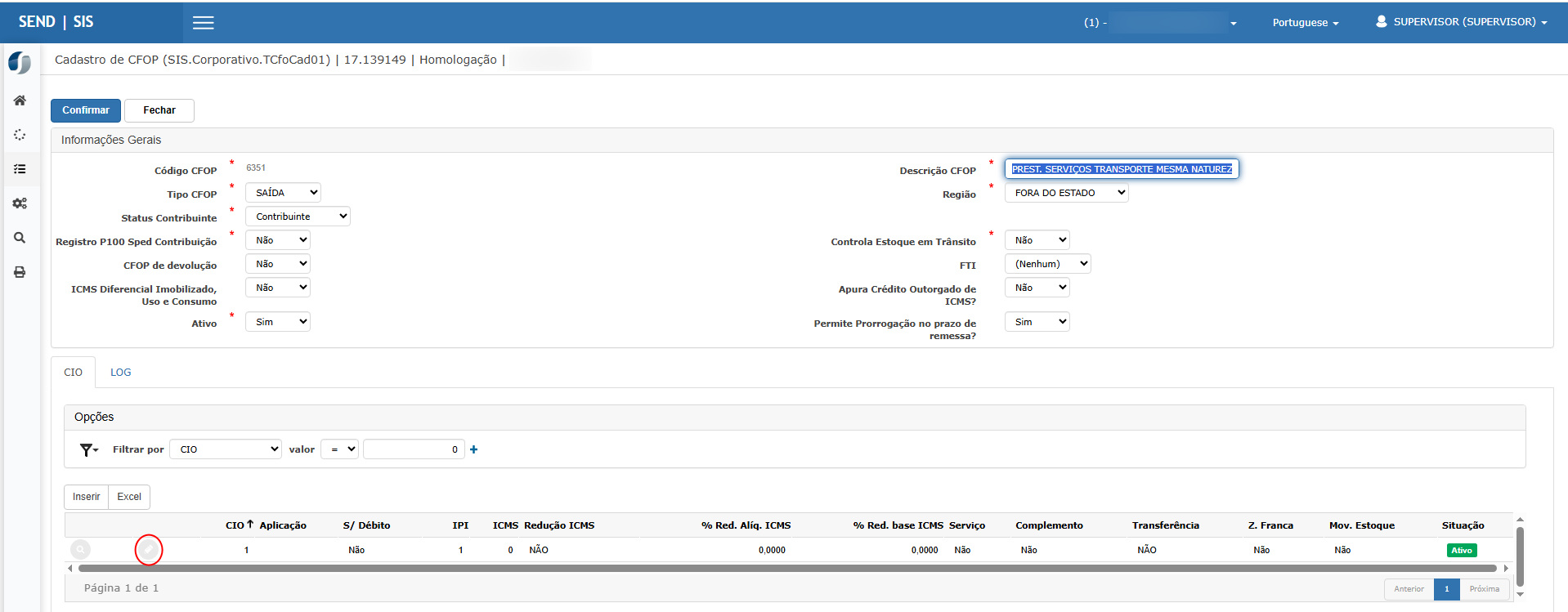Screen dimensions: 1568x612
Task: Open the FTI dropdown showing (Nenhum)
Action: [1048, 264]
